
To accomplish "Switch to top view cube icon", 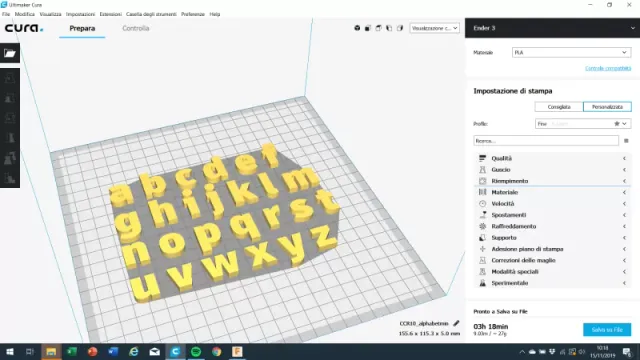I will click(378, 28).
